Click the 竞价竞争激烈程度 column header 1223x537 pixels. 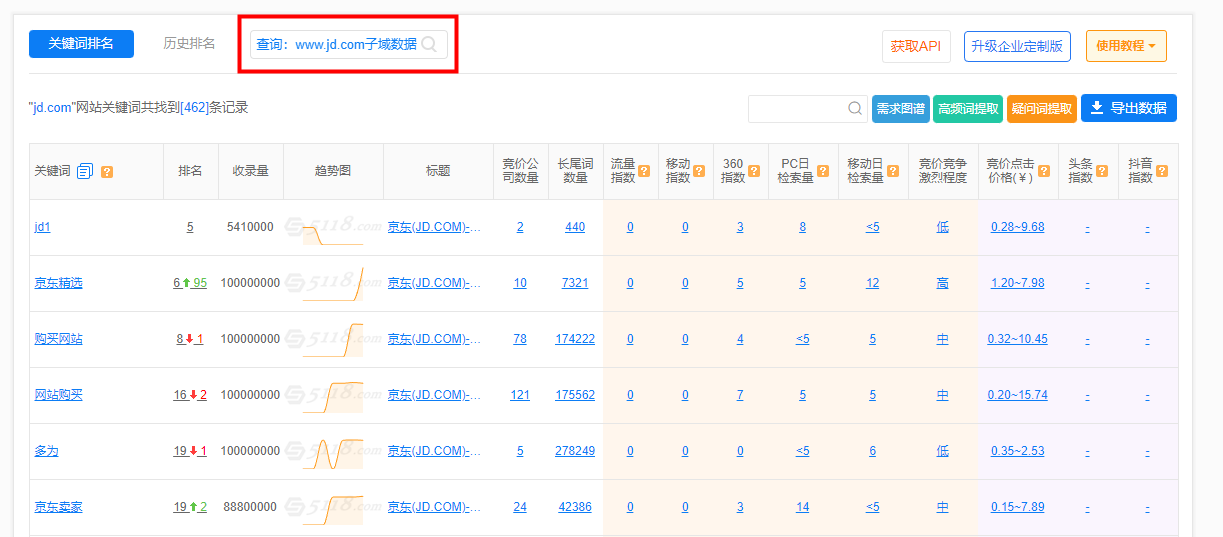pyautogui.click(x=943, y=171)
